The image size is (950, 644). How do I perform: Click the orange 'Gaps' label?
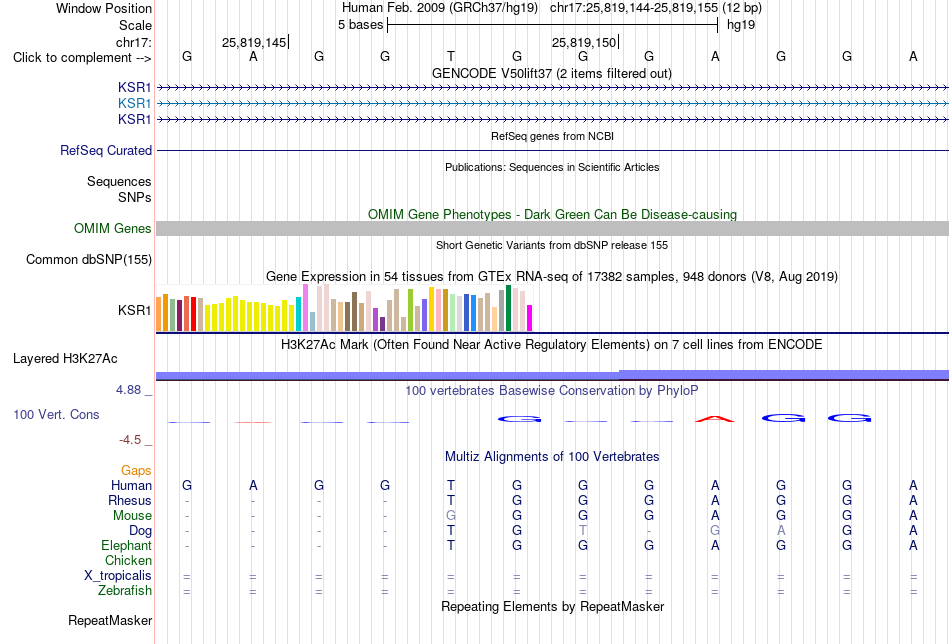[x=136, y=470]
